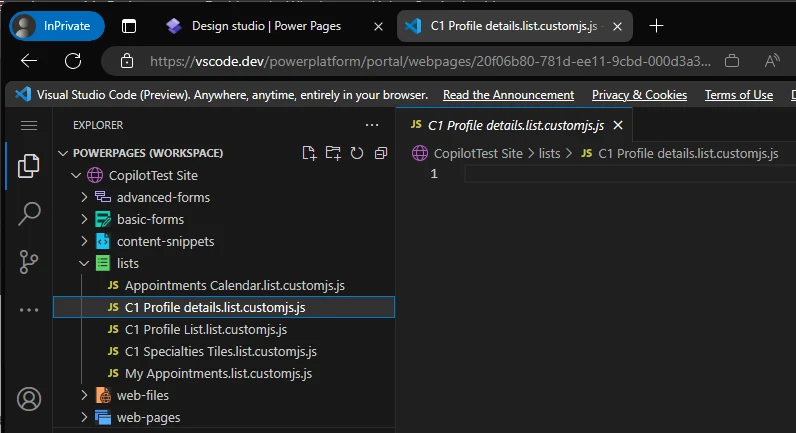This screenshot has height=433, width=796.
Task: Open the Search view in activity bar
Action: point(29,213)
